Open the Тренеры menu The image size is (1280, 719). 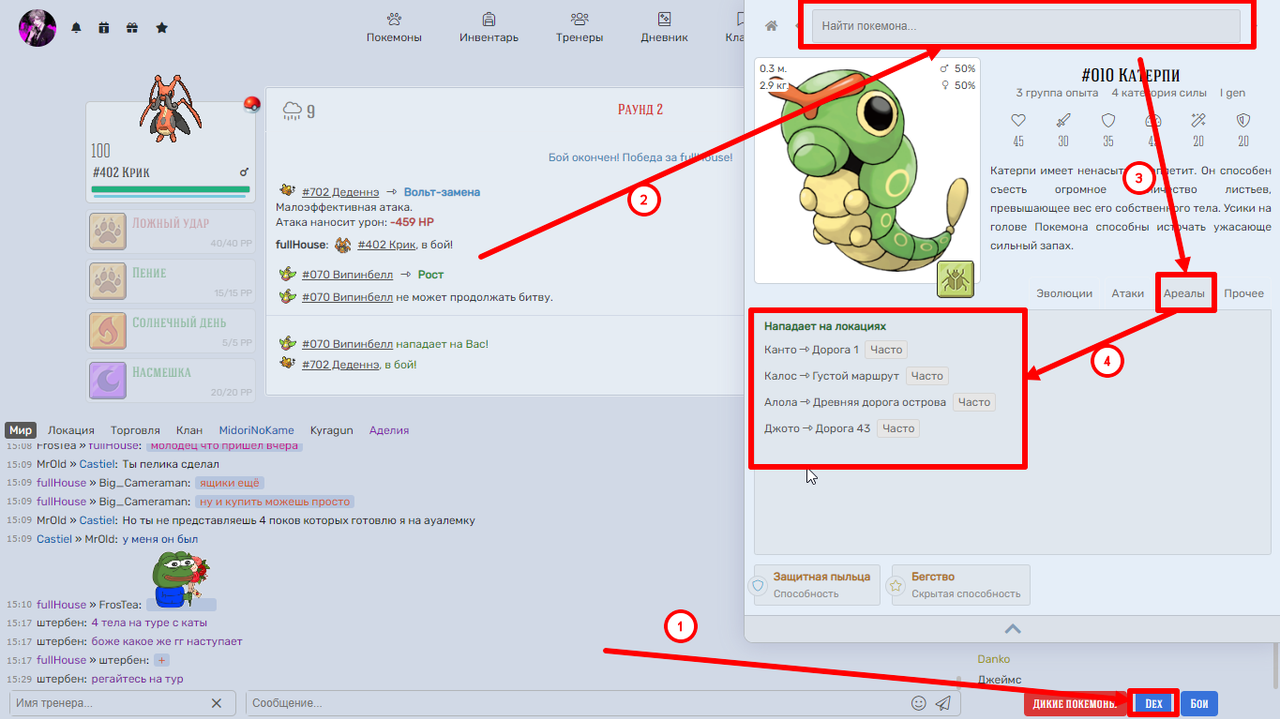tap(579, 27)
